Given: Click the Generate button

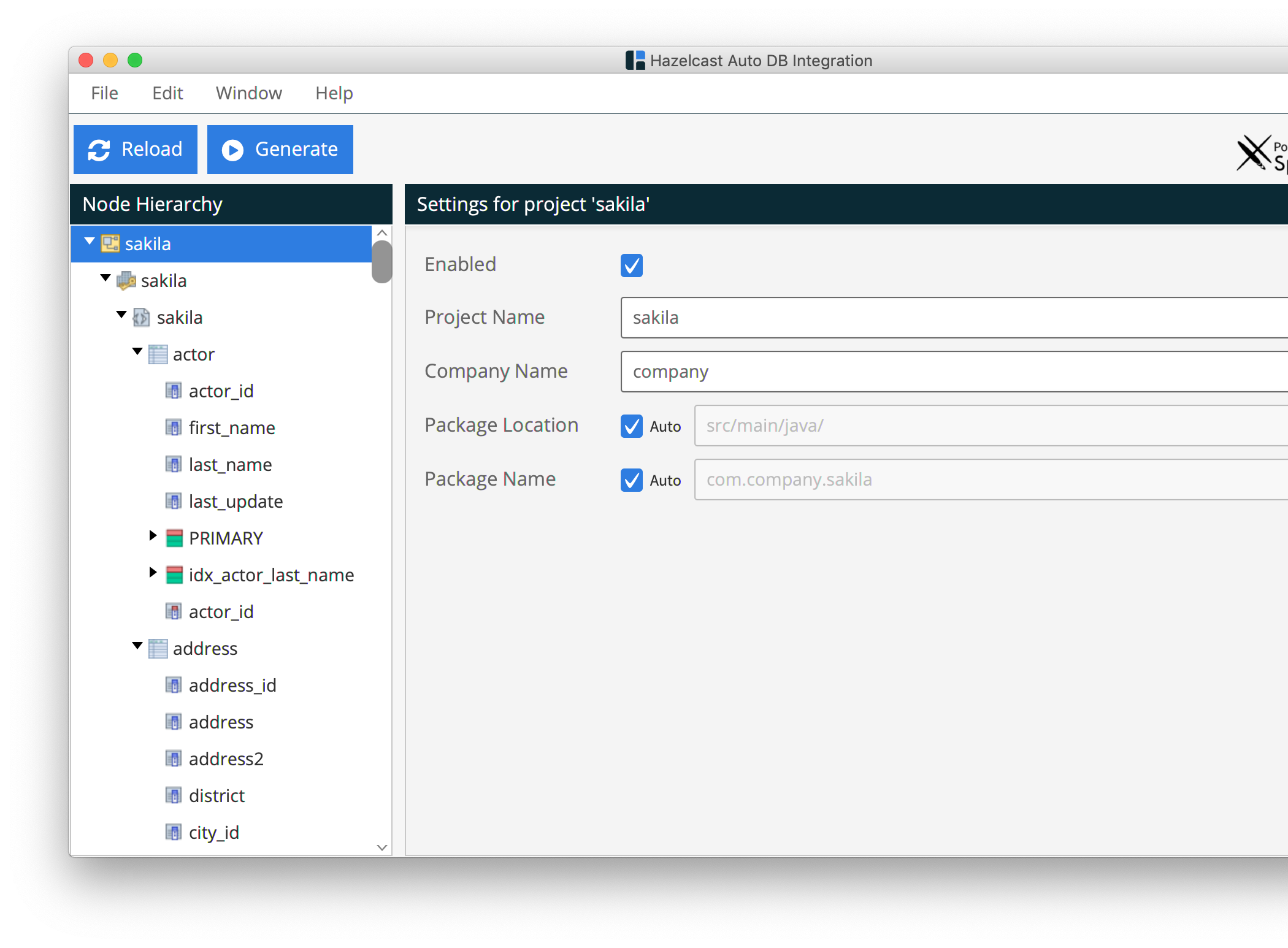Looking at the screenshot, I should [280, 150].
